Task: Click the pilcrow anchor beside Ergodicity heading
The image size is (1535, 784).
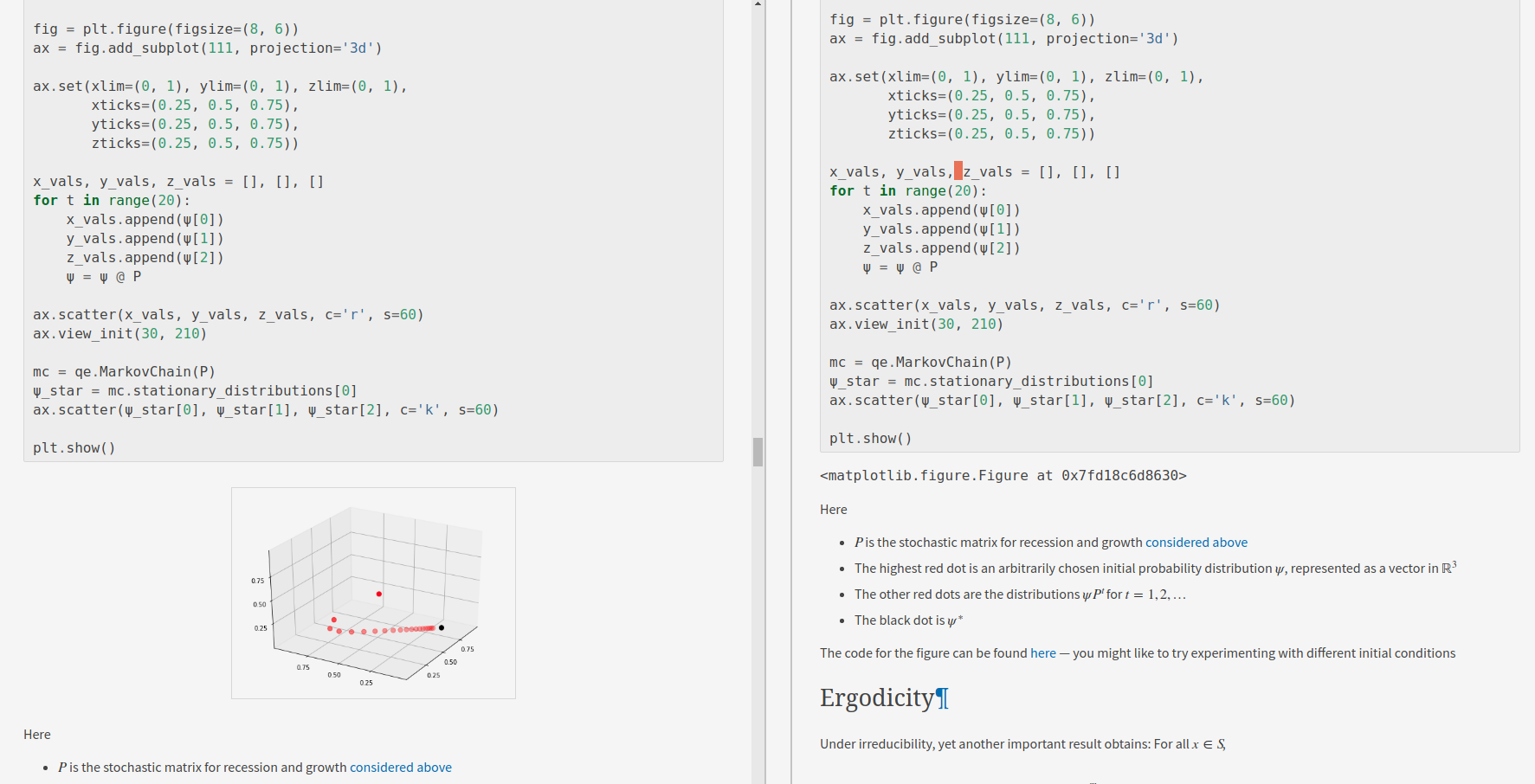Action: coord(942,697)
